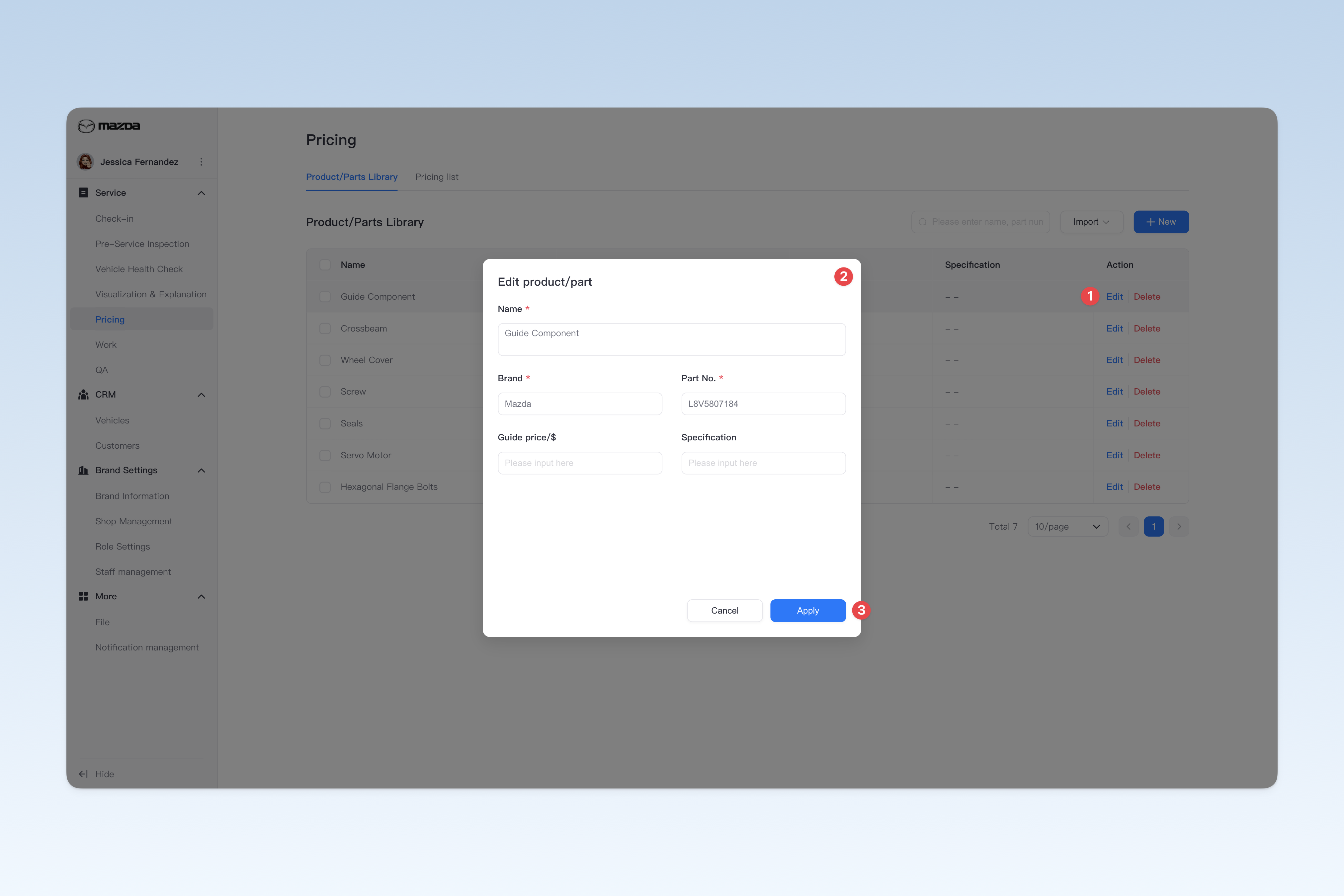The width and height of the screenshot is (1344, 896).
Task: Check the Servo Motor row checkbox
Action: (325, 455)
